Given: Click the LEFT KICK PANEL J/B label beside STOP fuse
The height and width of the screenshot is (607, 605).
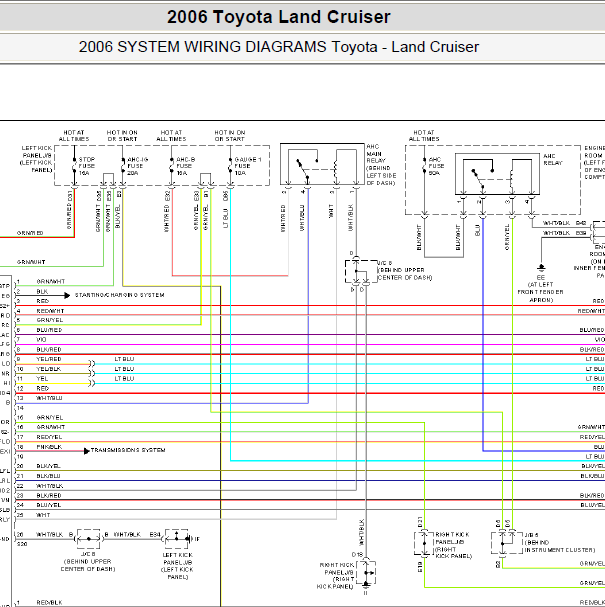Looking at the screenshot, I should (x=36, y=159).
